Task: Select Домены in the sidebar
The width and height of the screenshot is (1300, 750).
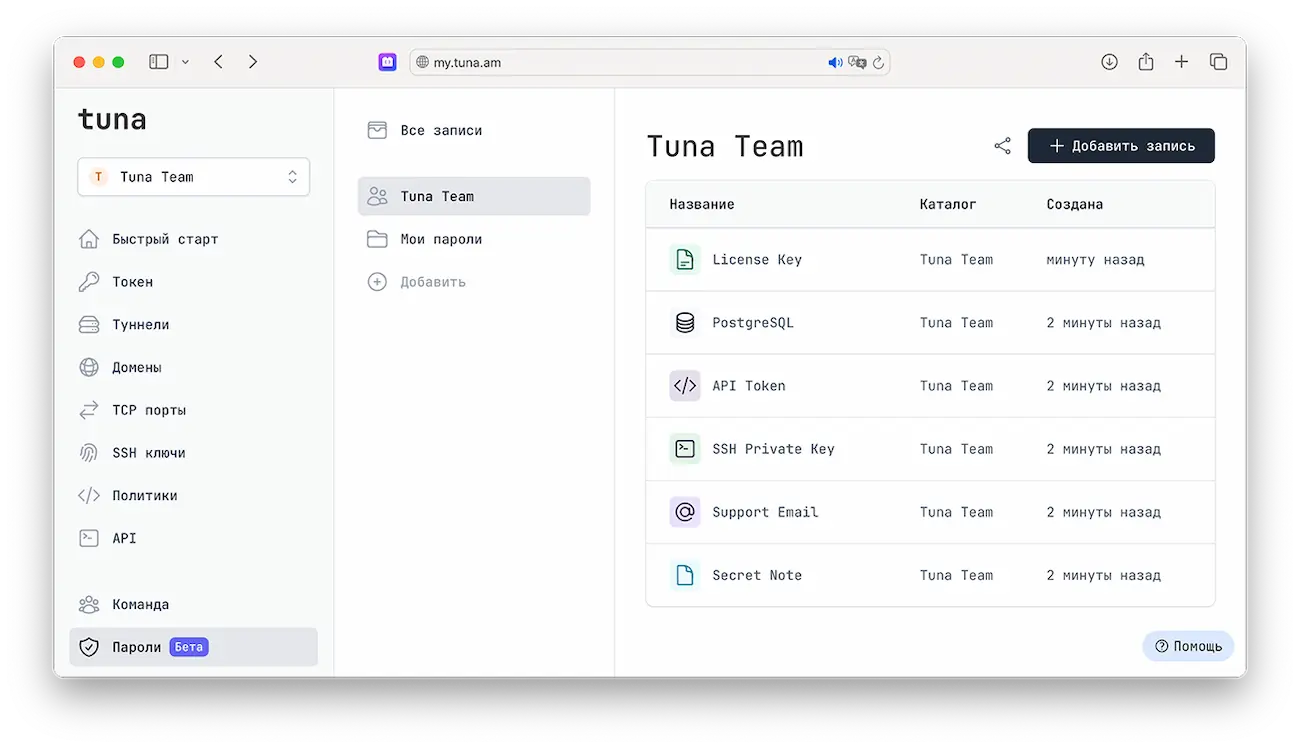Action: tap(136, 368)
